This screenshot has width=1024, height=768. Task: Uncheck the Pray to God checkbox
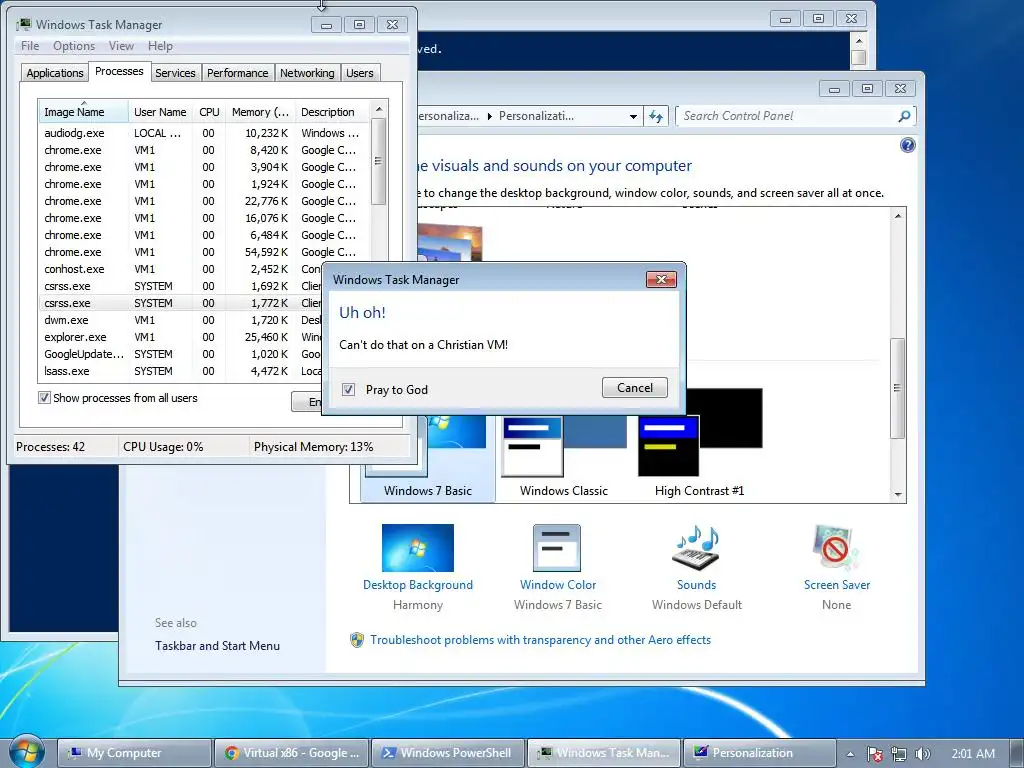coord(349,390)
